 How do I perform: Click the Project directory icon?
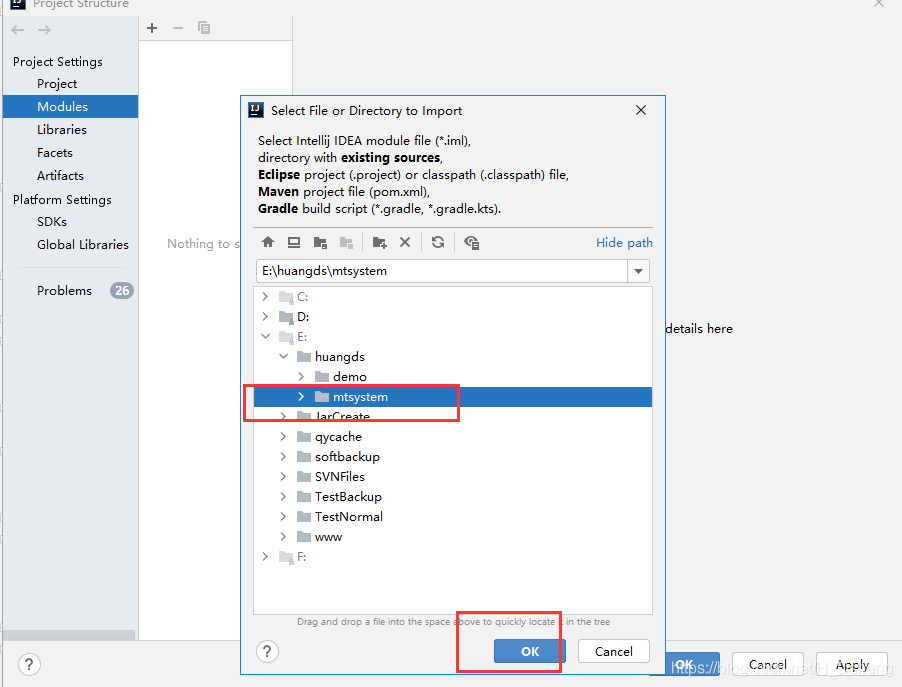pyautogui.click(x=320, y=242)
